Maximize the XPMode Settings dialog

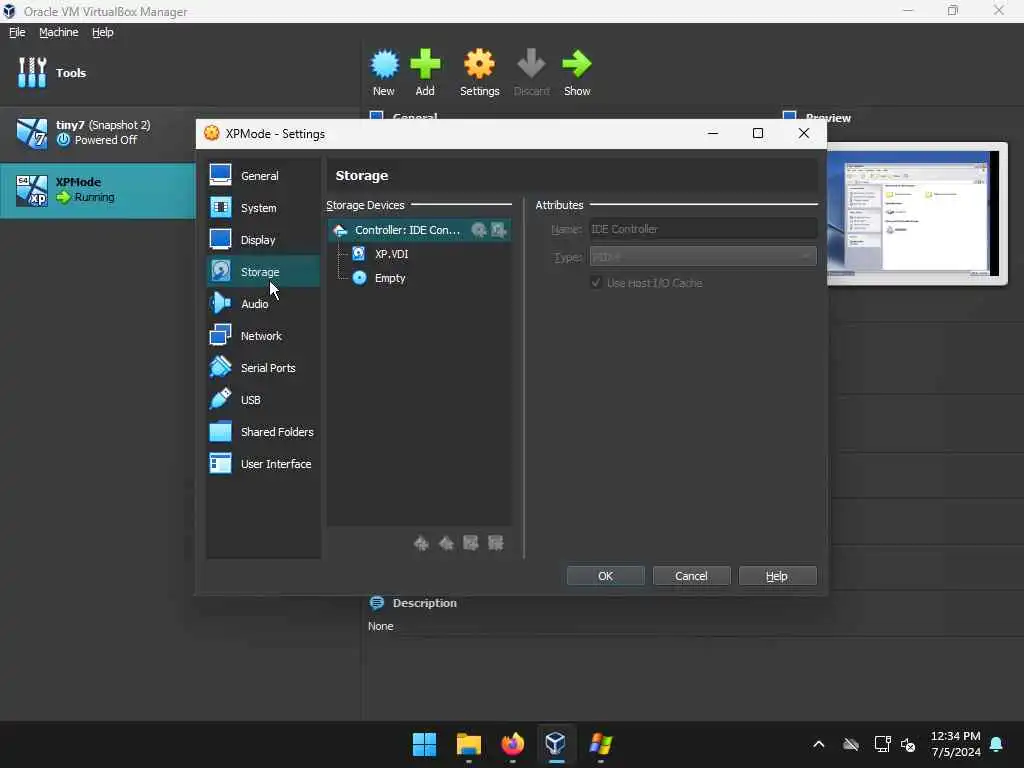point(758,133)
